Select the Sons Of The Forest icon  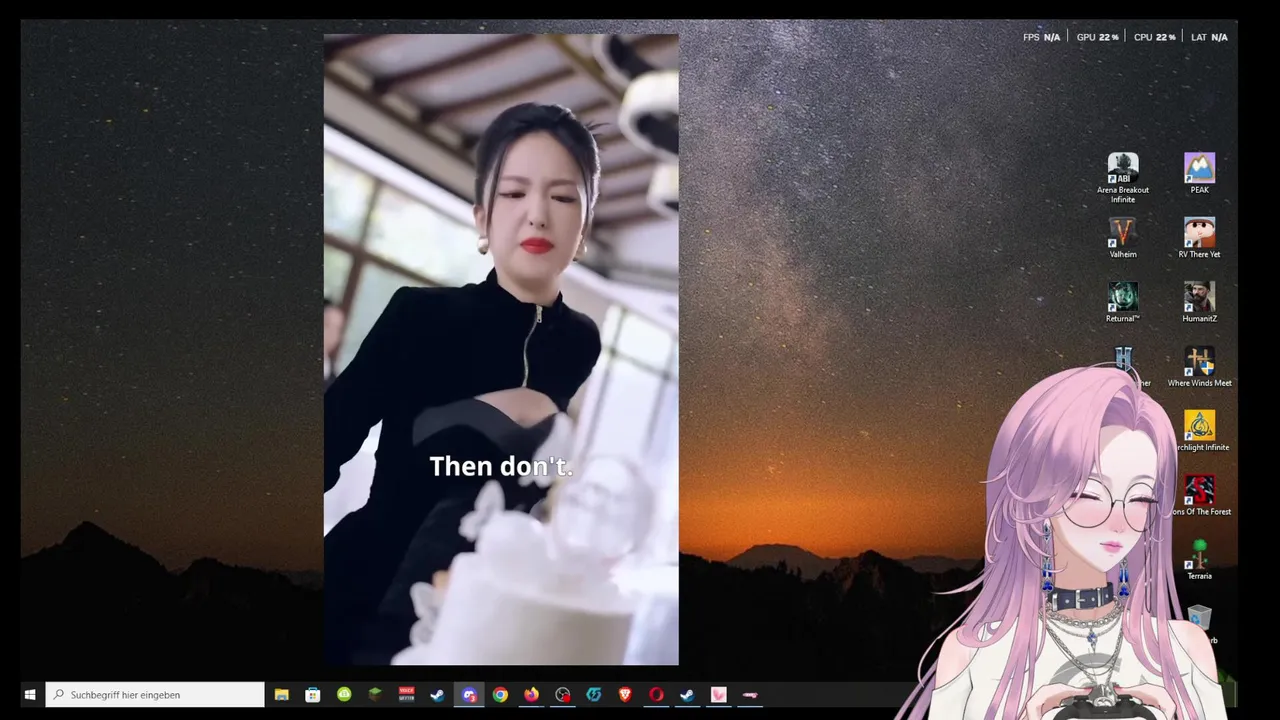[1199, 496]
